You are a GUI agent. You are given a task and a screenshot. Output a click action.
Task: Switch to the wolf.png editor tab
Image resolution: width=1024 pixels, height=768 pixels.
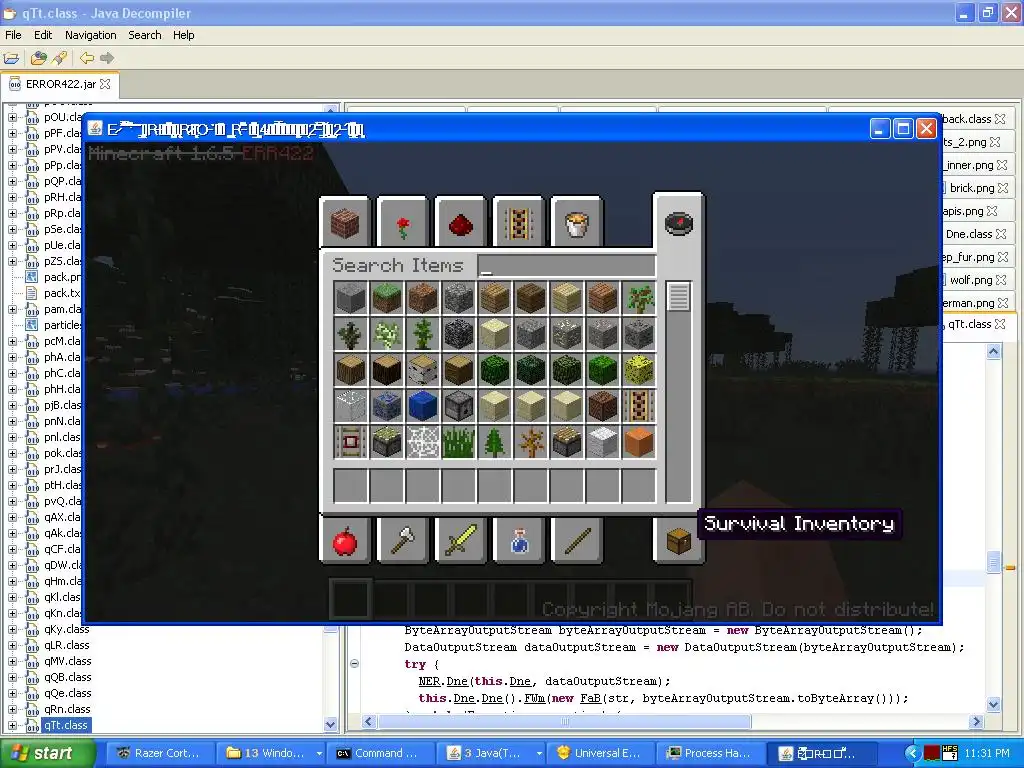tap(971, 280)
